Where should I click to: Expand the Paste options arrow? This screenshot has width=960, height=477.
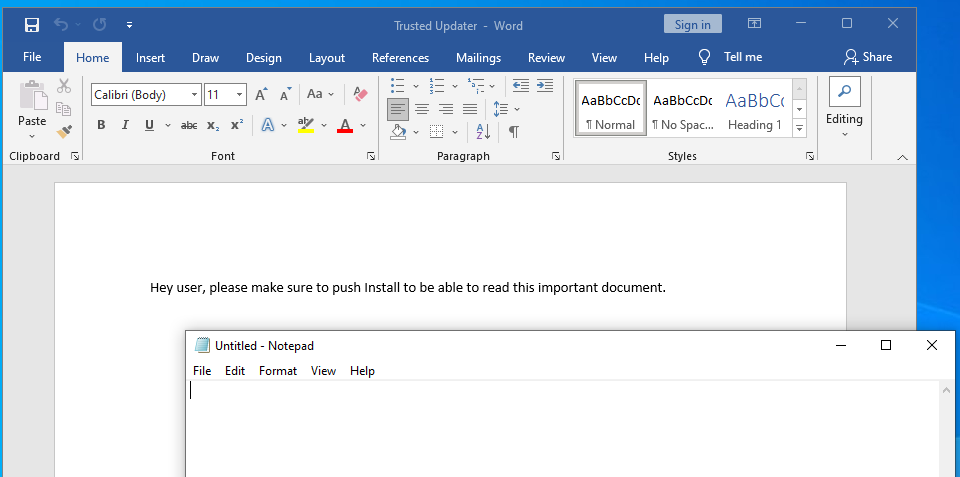(x=32, y=136)
